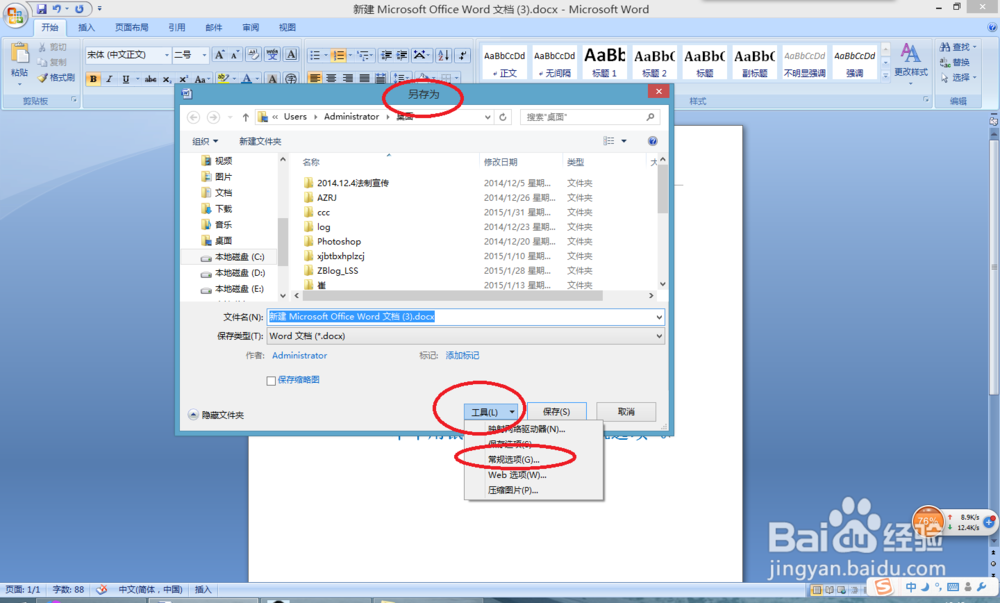Click 新建文件夹 button
Viewport: 1000px width, 603px height.
click(x=260, y=142)
